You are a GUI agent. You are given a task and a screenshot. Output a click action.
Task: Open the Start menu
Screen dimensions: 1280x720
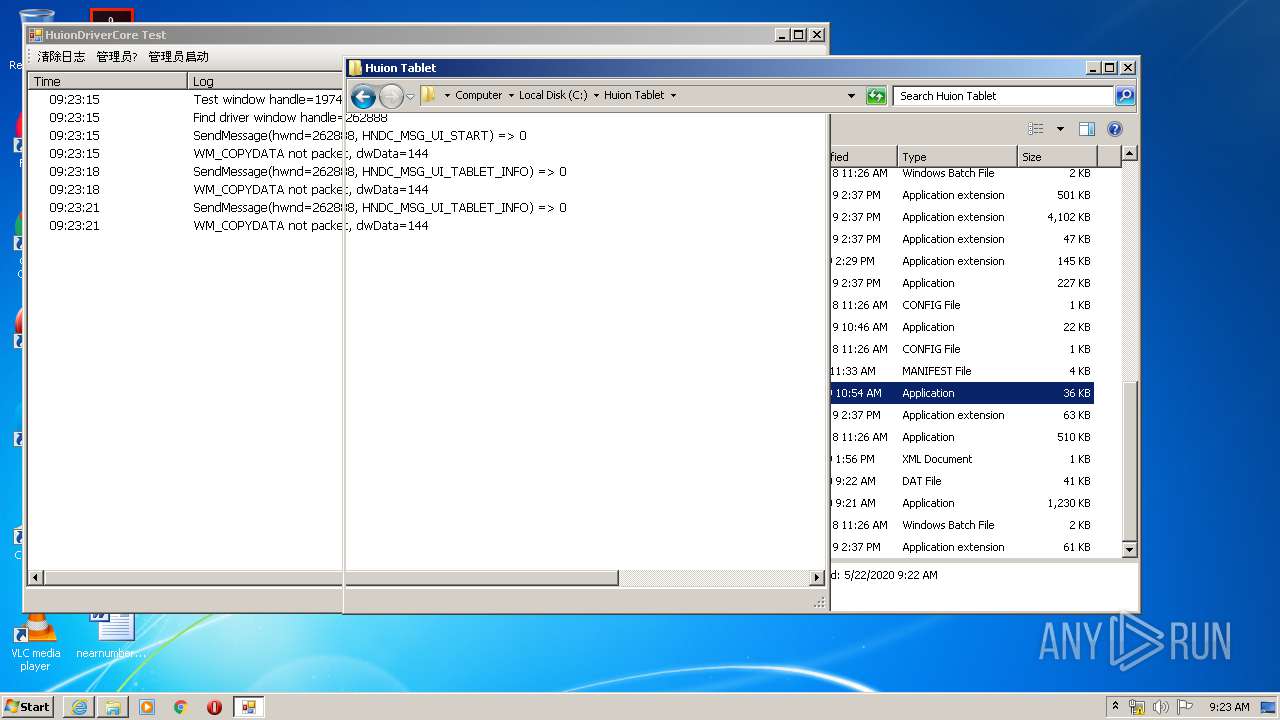point(28,706)
